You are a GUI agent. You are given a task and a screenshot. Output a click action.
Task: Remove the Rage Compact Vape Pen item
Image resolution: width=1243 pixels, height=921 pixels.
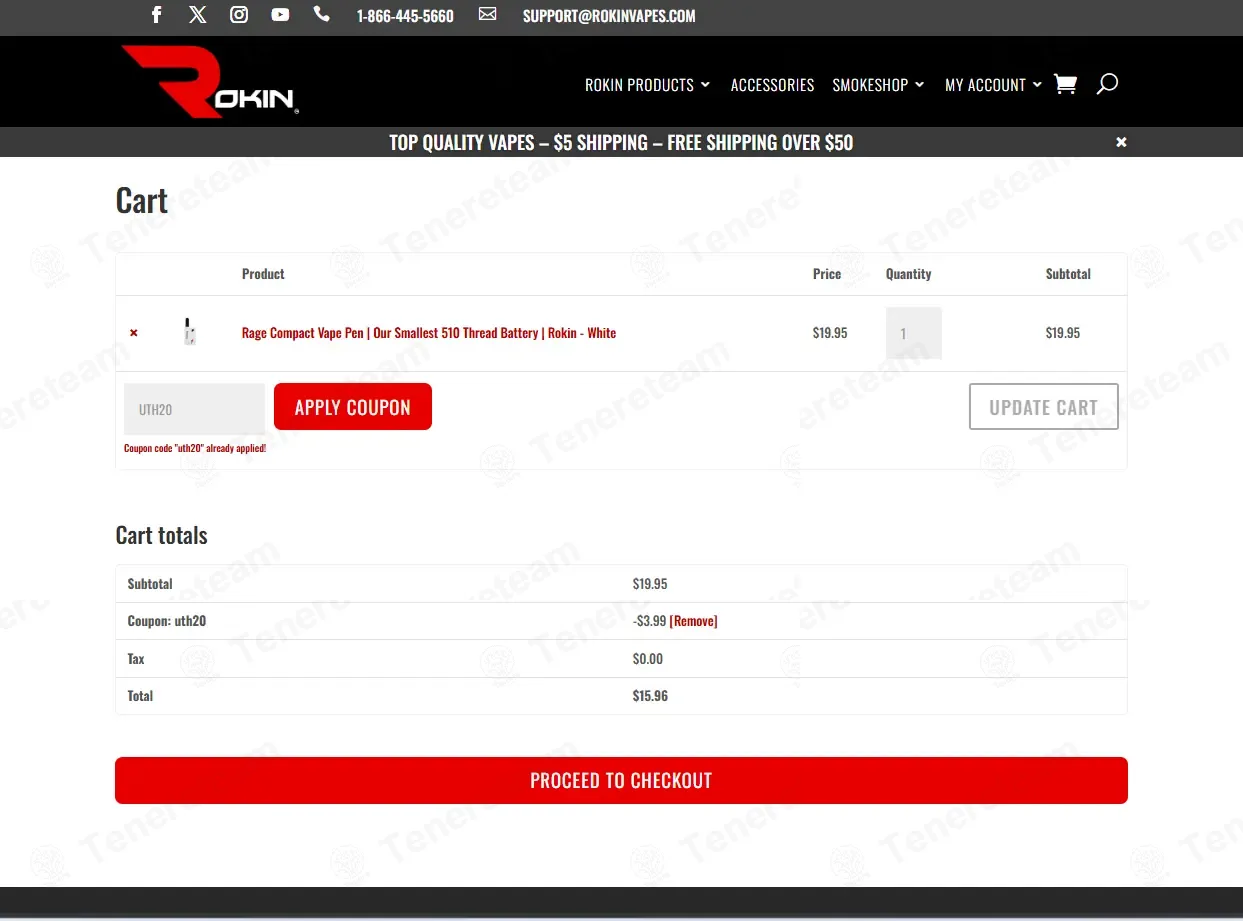(134, 333)
